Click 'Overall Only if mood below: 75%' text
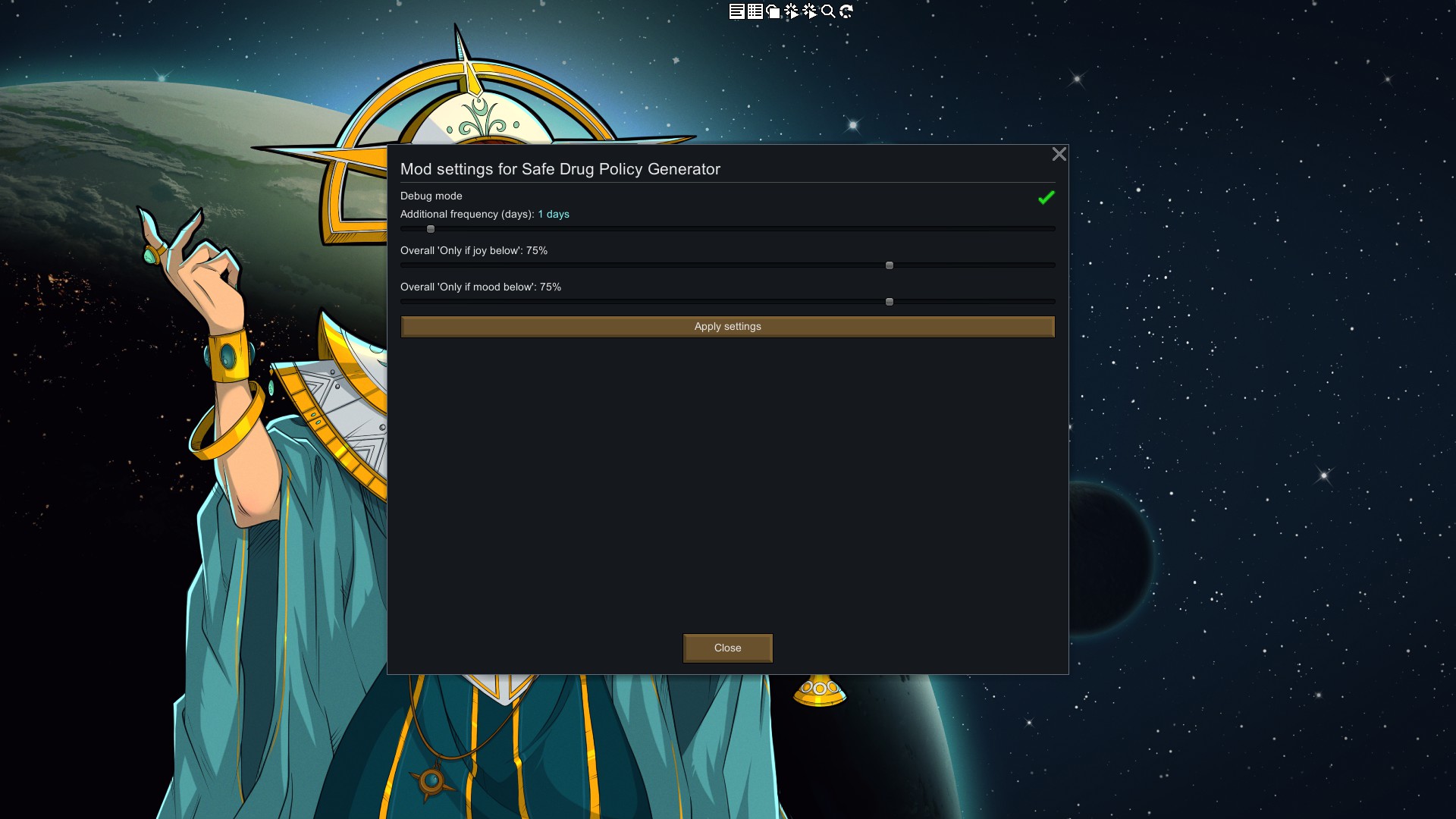The height and width of the screenshot is (819, 1456). tap(481, 287)
